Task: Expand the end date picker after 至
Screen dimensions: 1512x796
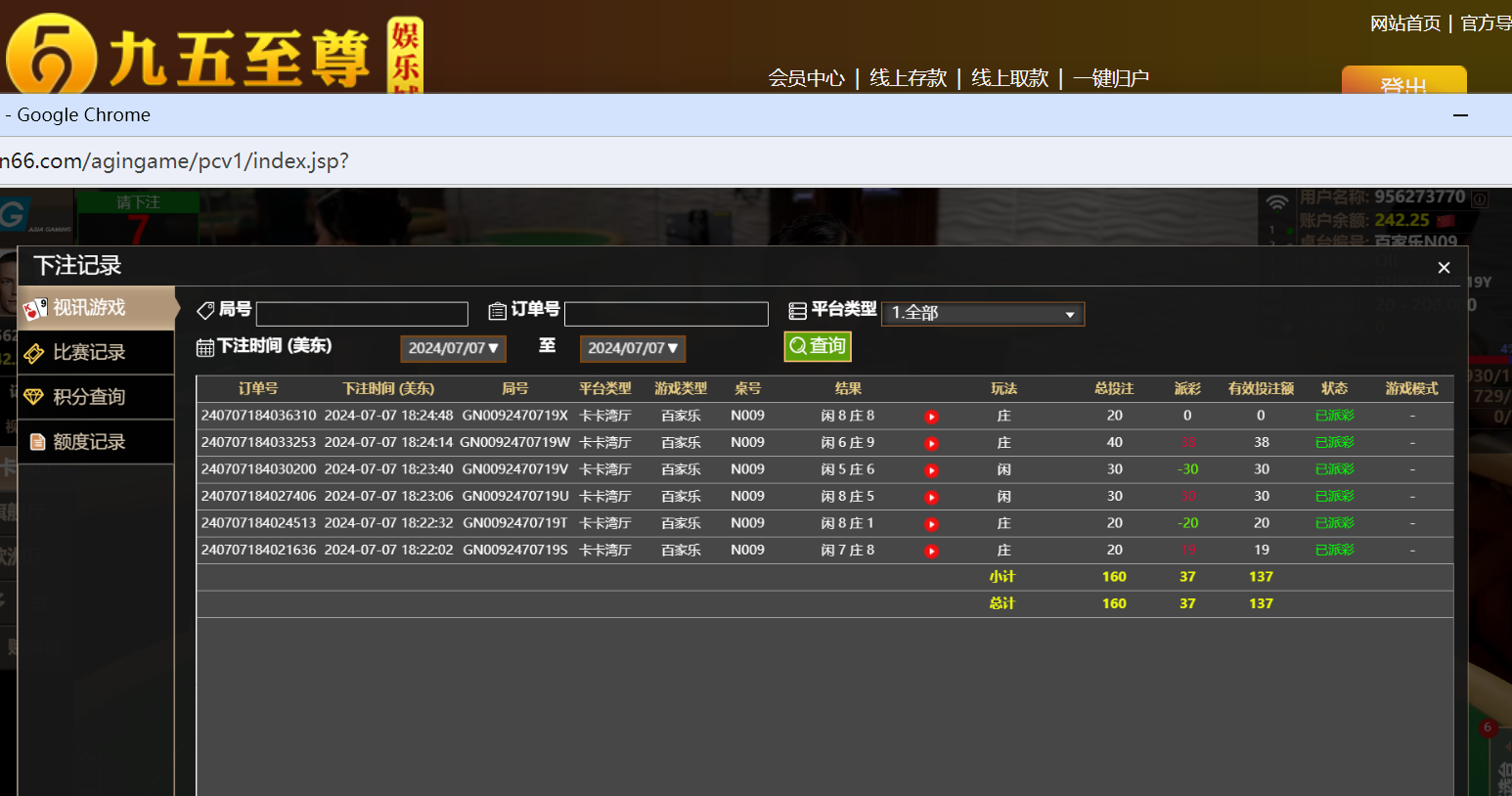Action: pyautogui.click(x=633, y=349)
